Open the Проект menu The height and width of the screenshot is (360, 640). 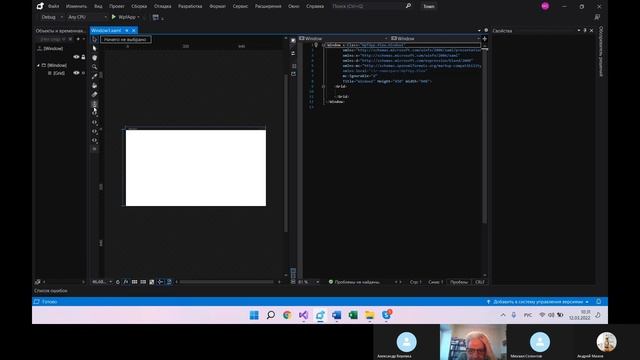[x=117, y=7]
